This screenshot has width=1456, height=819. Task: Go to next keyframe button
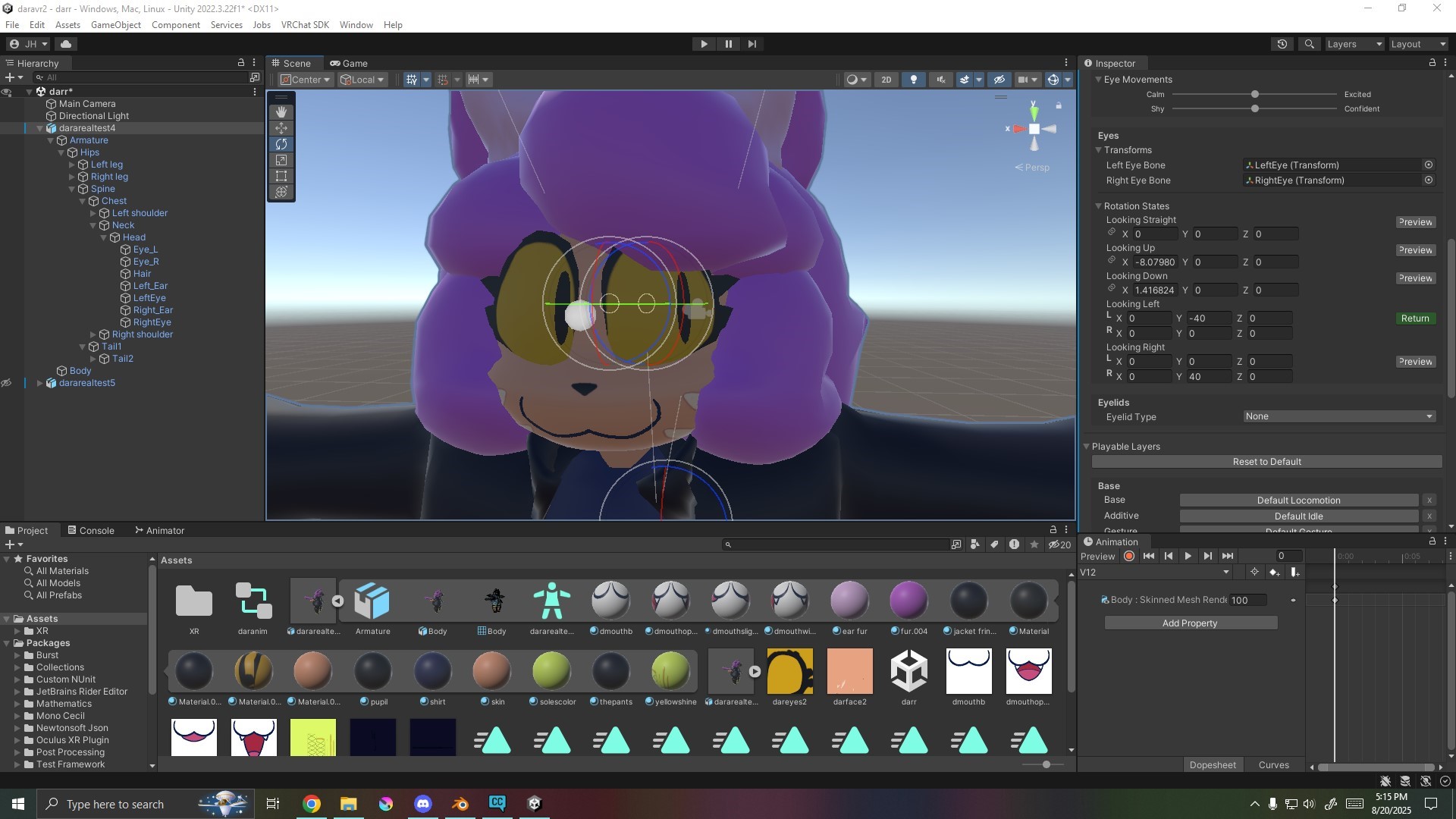[1207, 556]
